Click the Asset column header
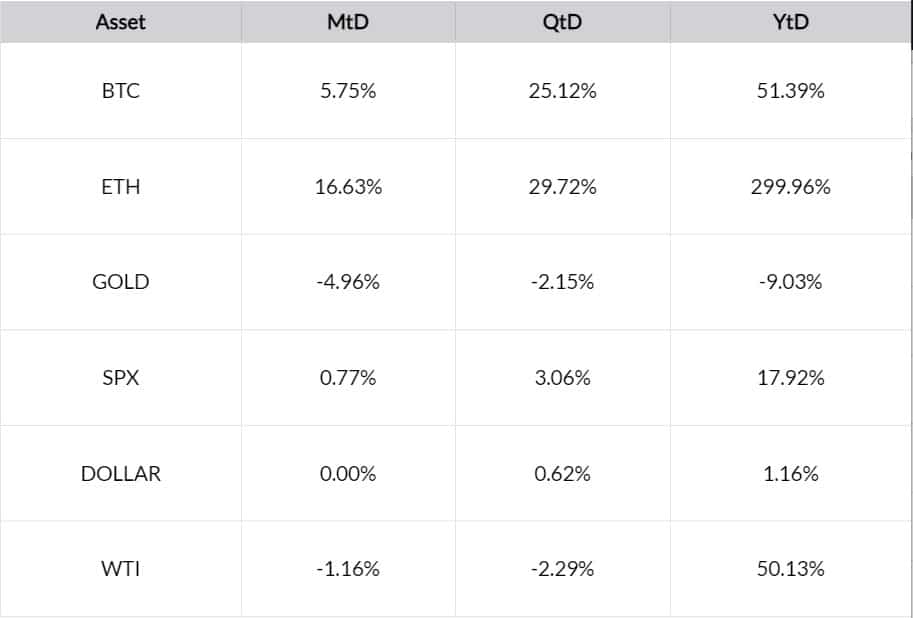 120,22
